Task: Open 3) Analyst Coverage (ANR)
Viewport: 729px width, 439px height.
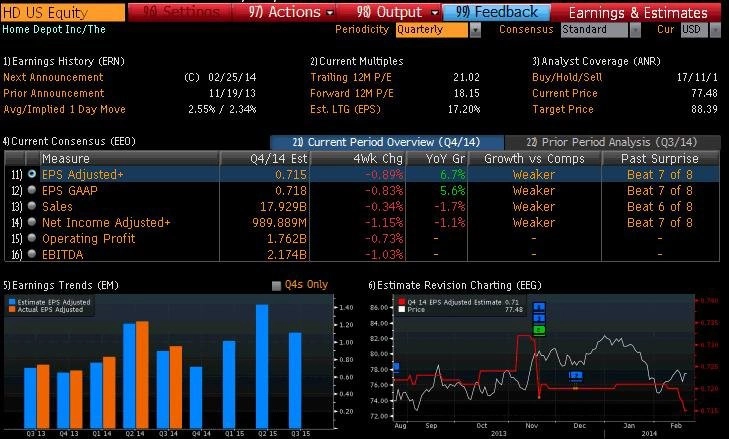Action: click(596, 61)
